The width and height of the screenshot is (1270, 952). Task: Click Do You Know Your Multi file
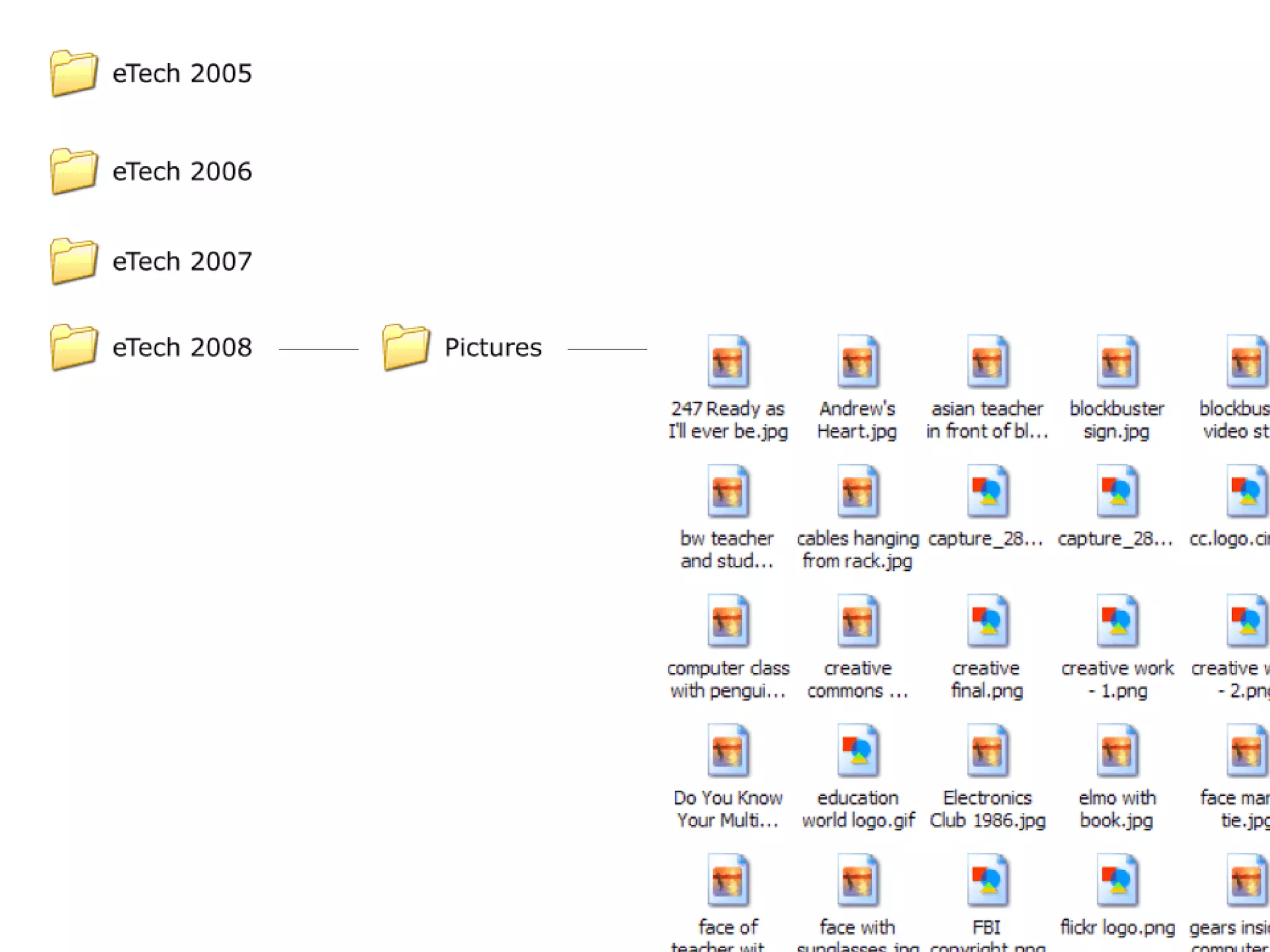tap(728, 751)
